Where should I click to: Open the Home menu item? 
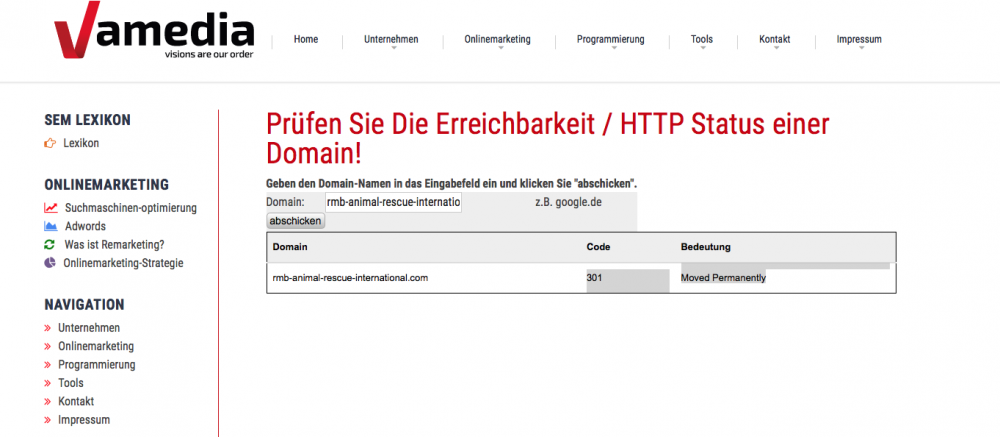(306, 40)
